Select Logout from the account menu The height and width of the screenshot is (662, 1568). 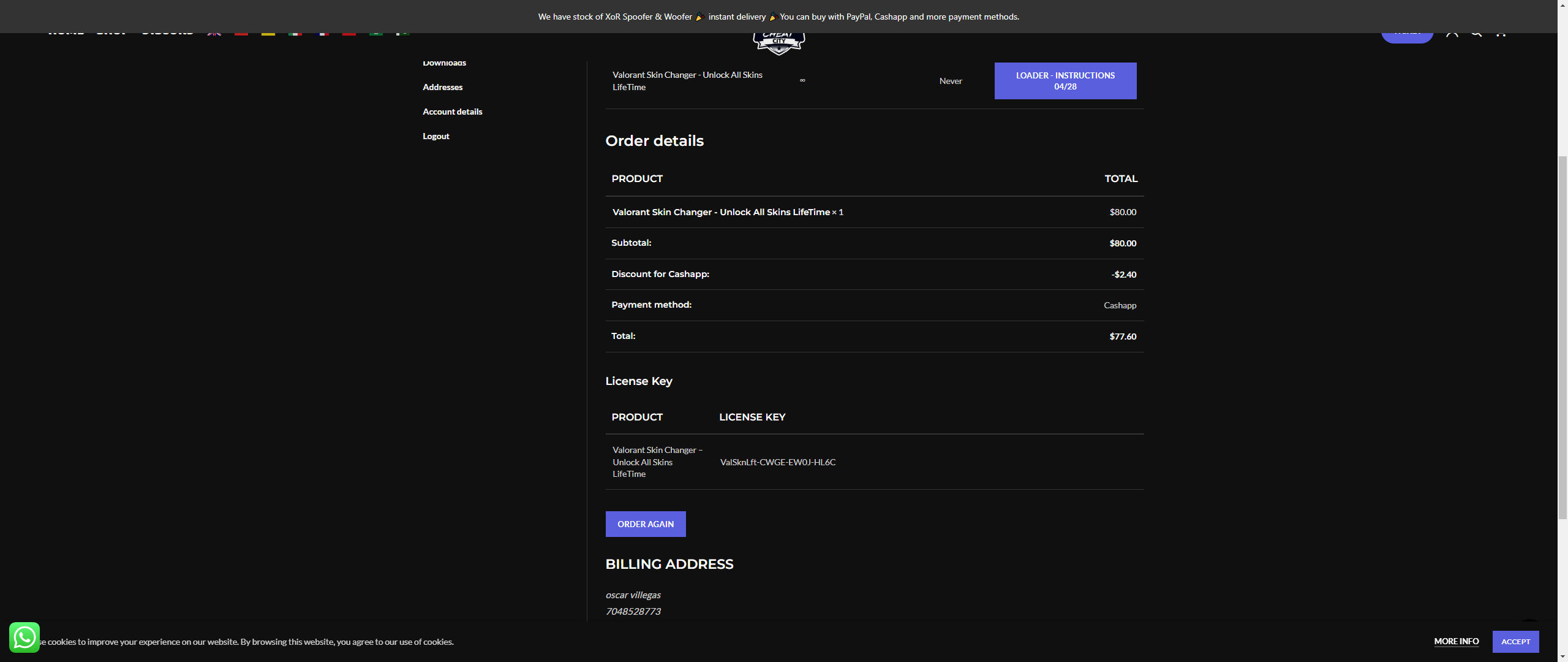click(435, 136)
